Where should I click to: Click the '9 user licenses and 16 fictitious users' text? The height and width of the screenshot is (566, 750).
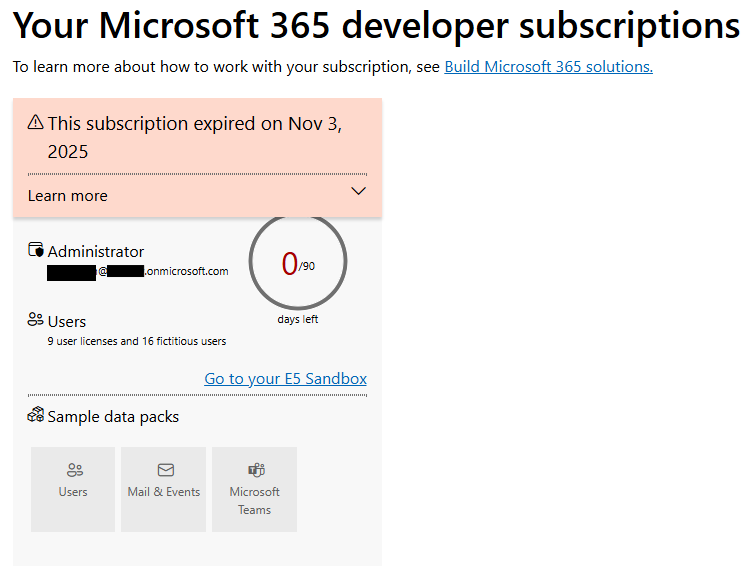coord(137,341)
